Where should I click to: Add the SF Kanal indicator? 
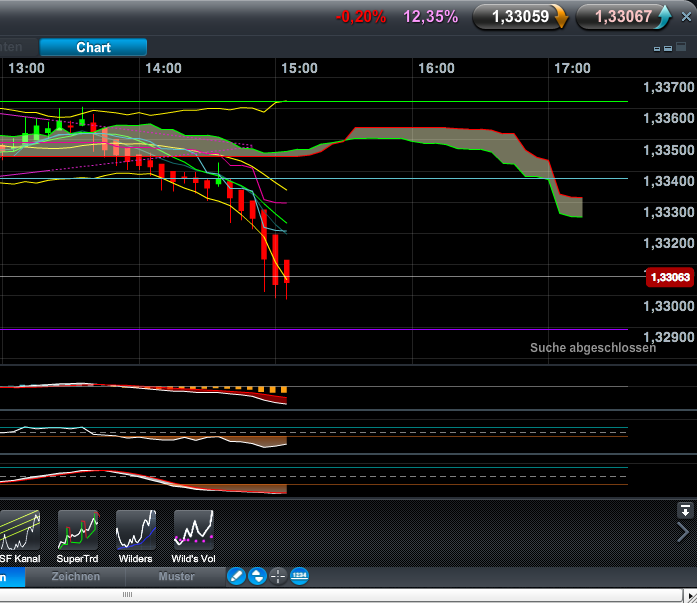20,537
